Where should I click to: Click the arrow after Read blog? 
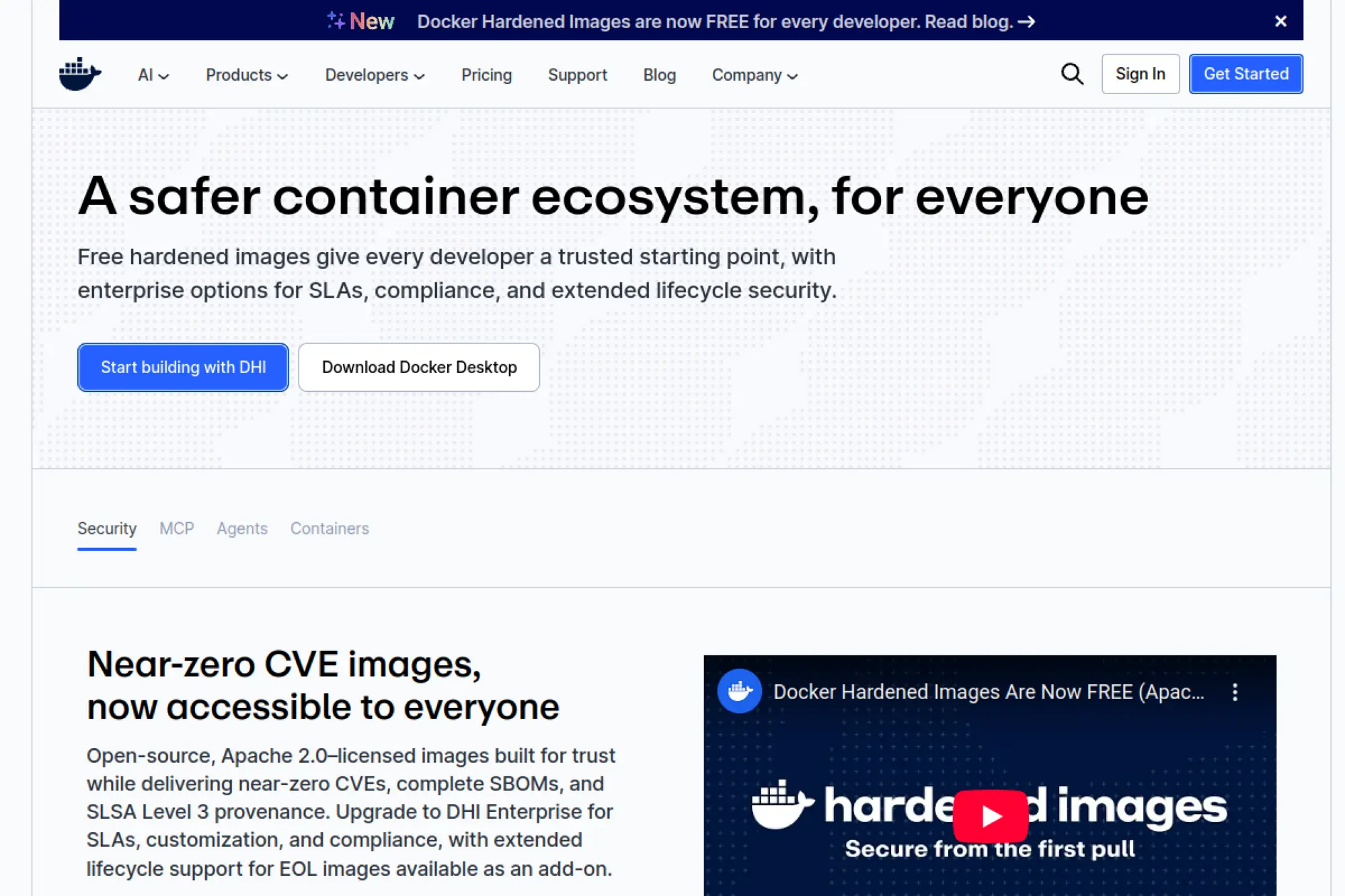(x=1026, y=22)
